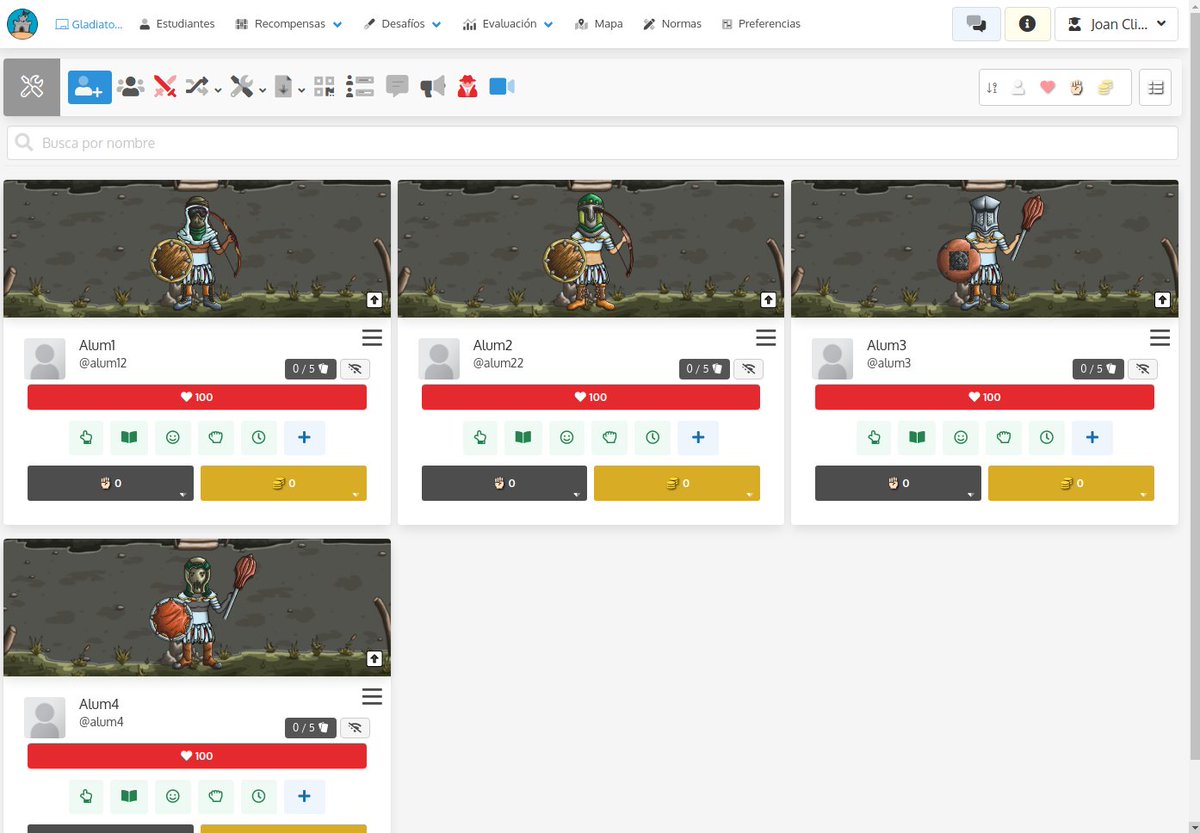This screenshot has width=1200, height=833.
Task: Click Alum2's red health bar showing 100
Action: [x=590, y=397]
